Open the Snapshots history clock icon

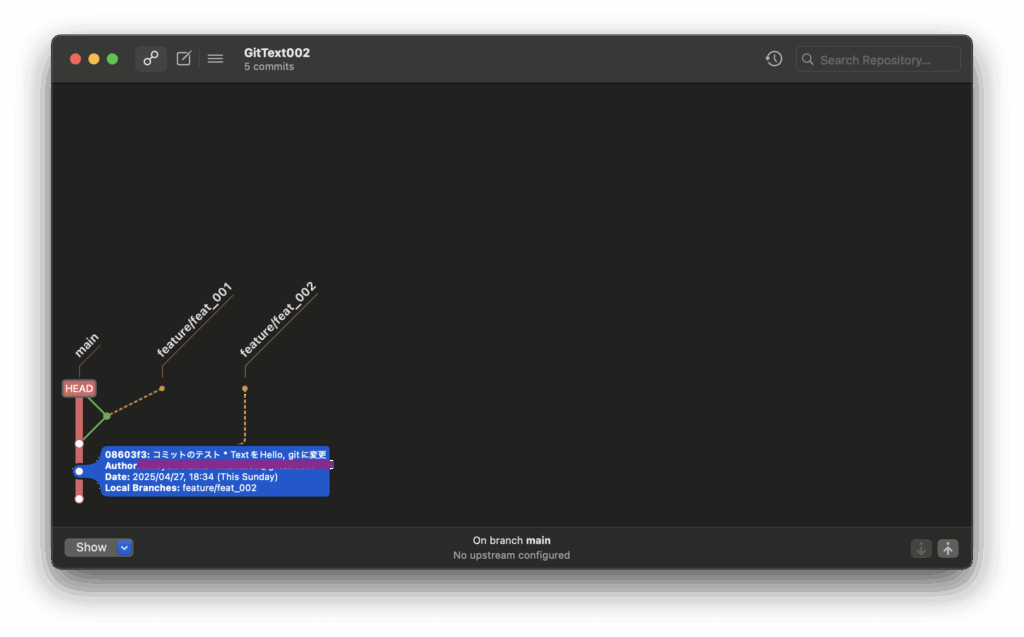(x=774, y=59)
